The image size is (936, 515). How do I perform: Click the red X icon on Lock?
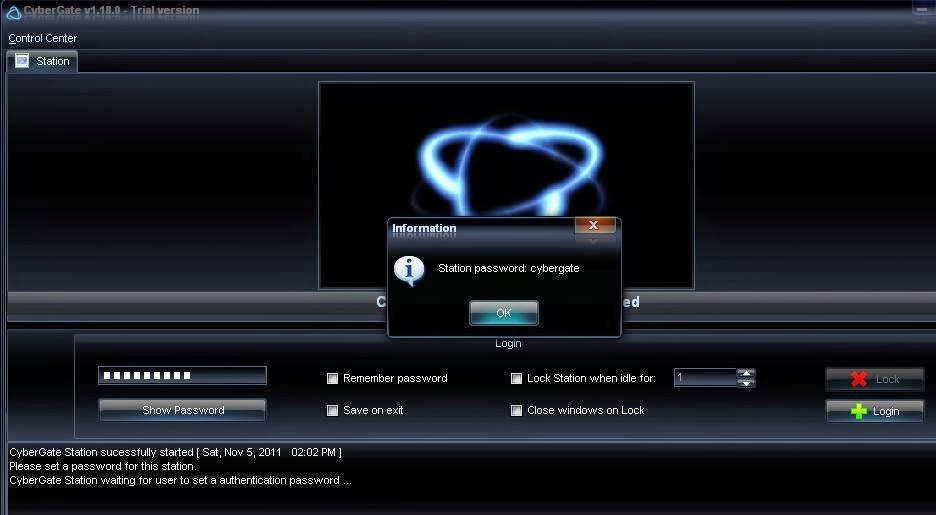tap(858, 379)
